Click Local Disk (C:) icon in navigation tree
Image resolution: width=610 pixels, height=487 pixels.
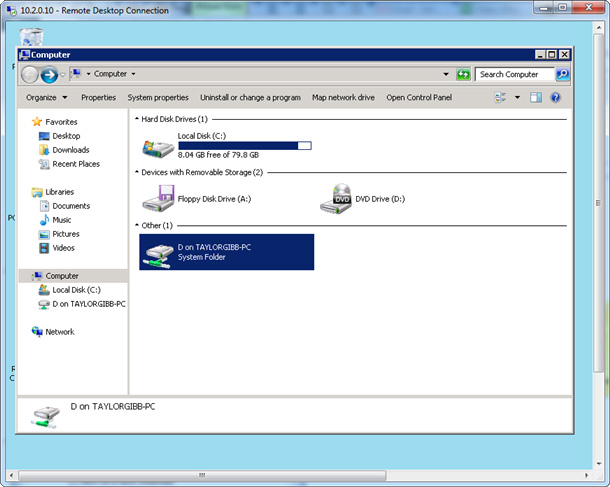coord(44,290)
